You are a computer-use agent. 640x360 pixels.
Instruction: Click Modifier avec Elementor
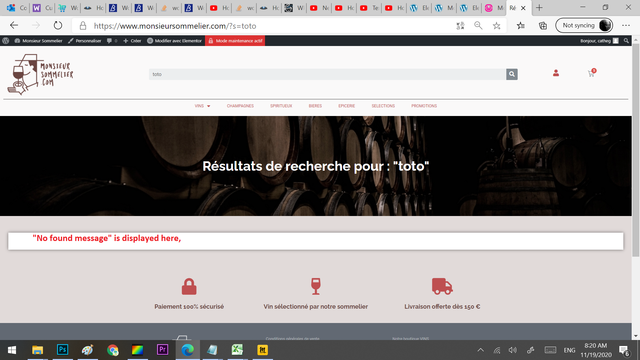pos(174,41)
